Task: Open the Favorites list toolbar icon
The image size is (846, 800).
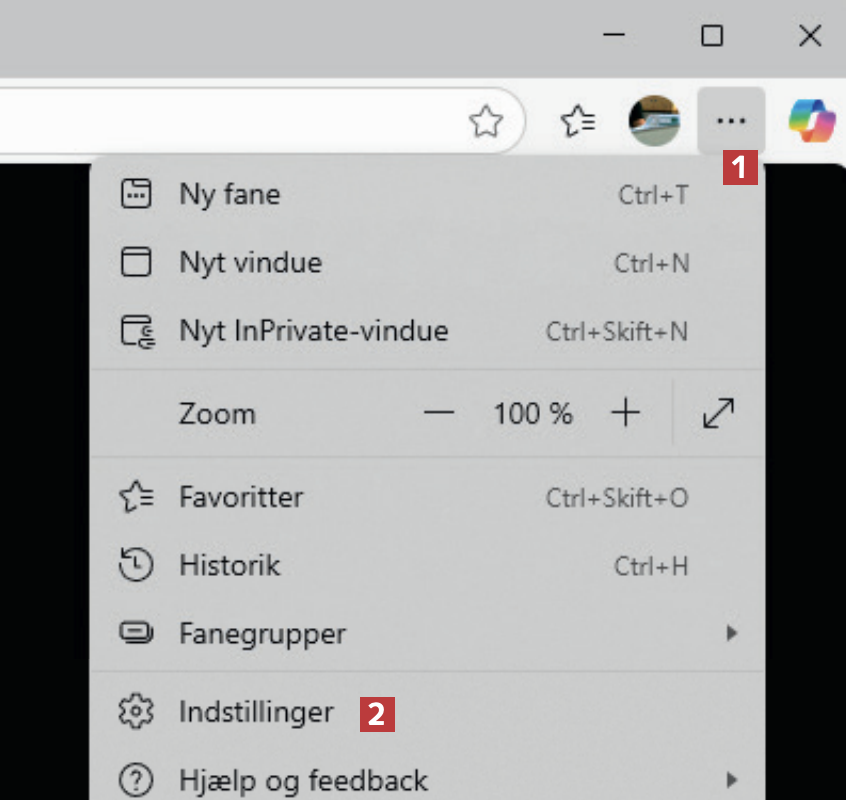Action: pos(578,122)
